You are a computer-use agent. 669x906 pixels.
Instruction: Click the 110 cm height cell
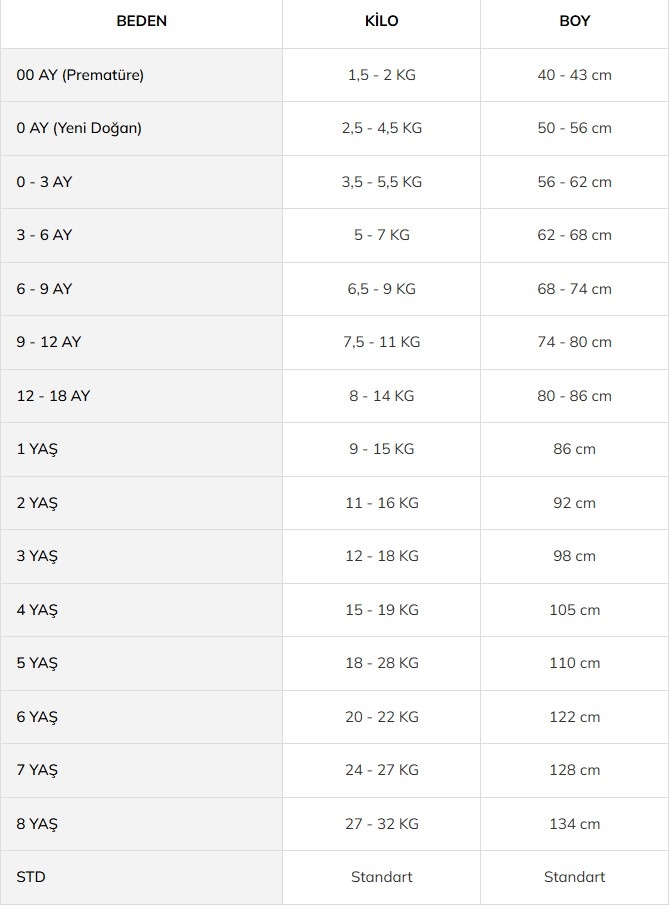pos(574,663)
